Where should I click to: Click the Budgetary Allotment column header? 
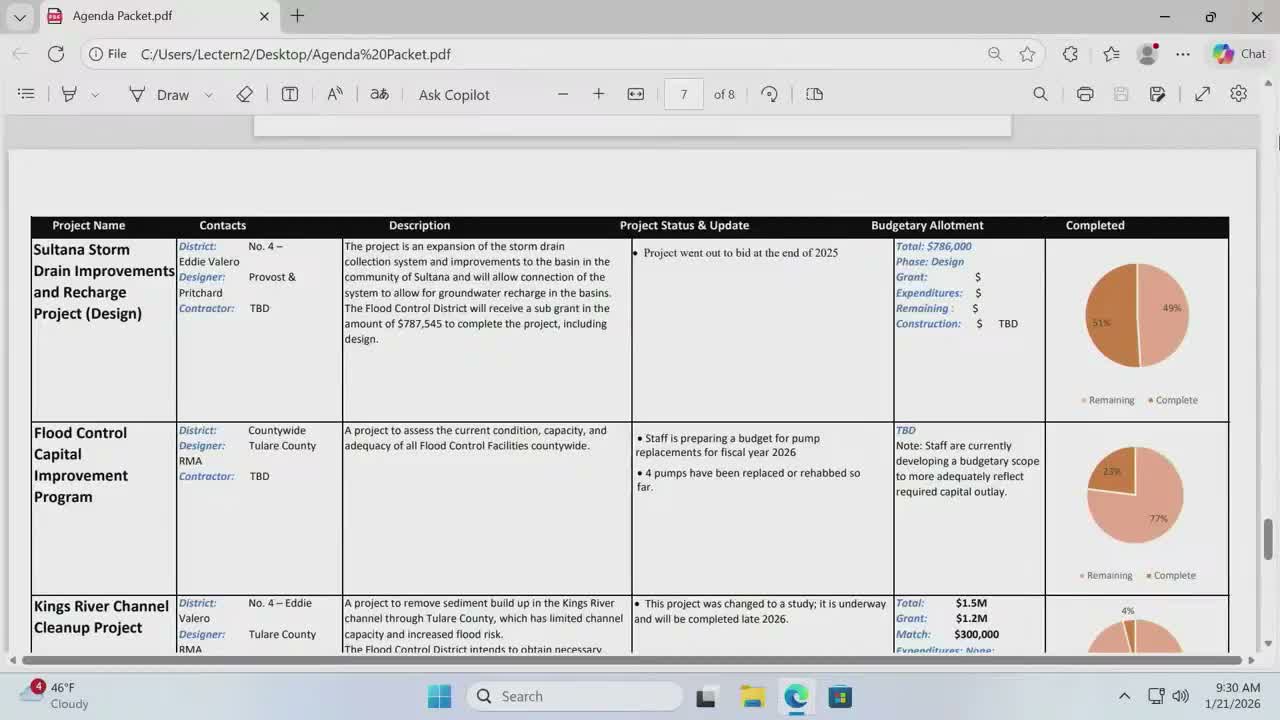click(x=927, y=225)
